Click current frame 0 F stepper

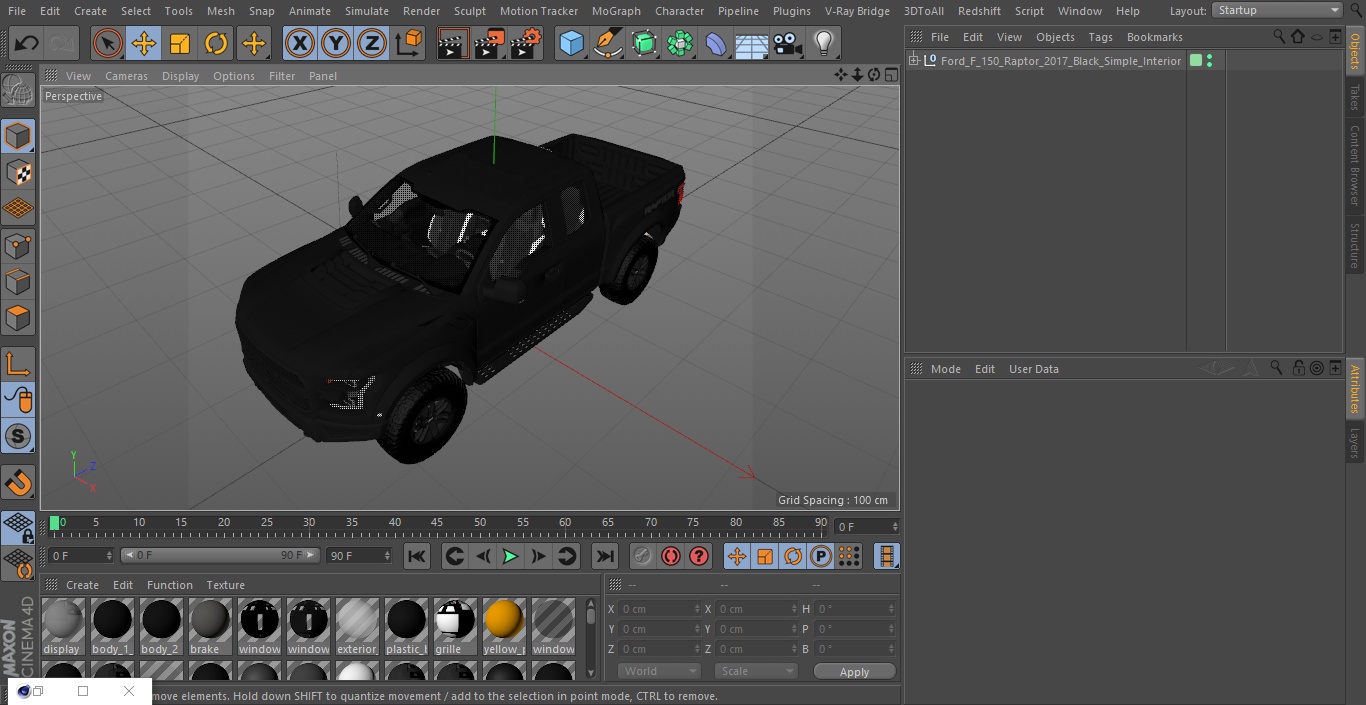click(x=895, y=526)
